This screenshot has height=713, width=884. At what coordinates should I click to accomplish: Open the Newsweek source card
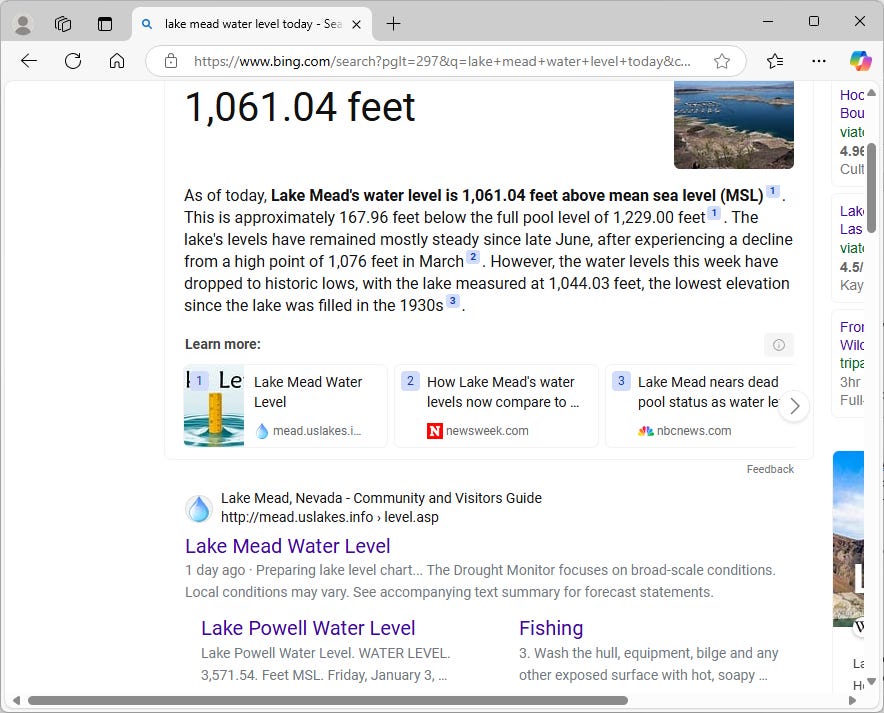click(496, 406)
